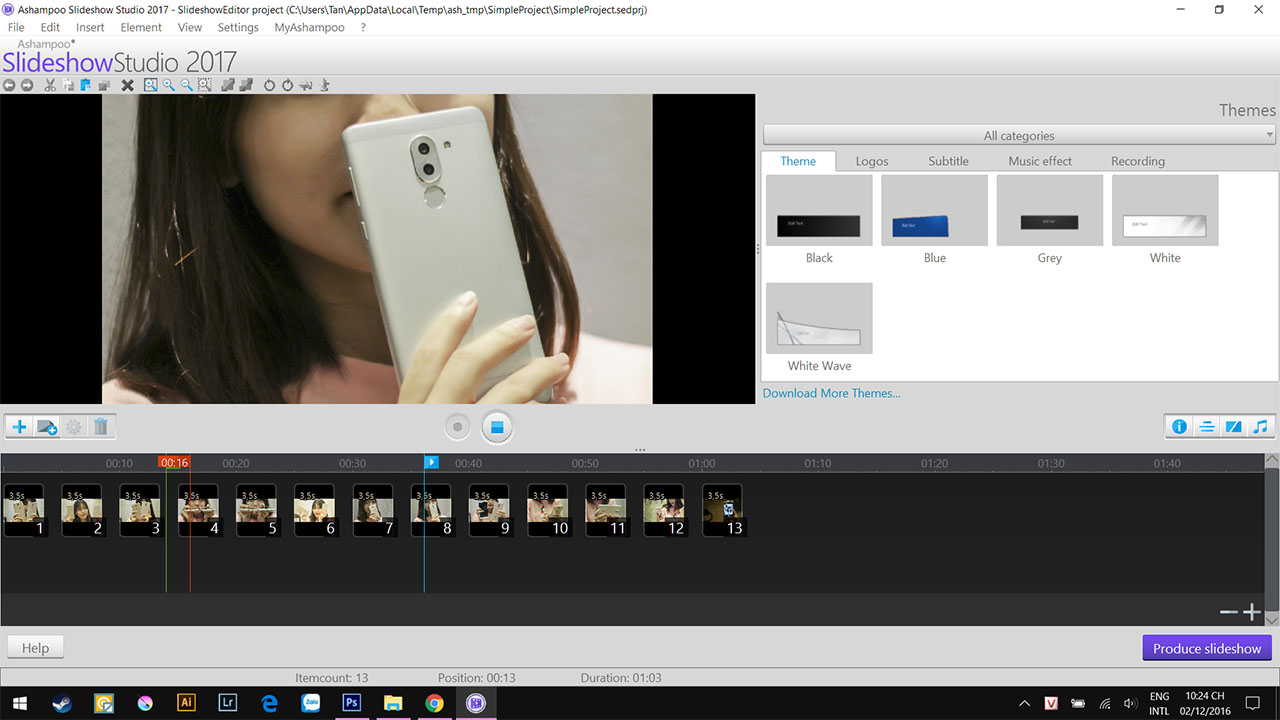1280x720 pixels.
Task: Click the Zoom In magnifier icon
Action: point(168,85)
